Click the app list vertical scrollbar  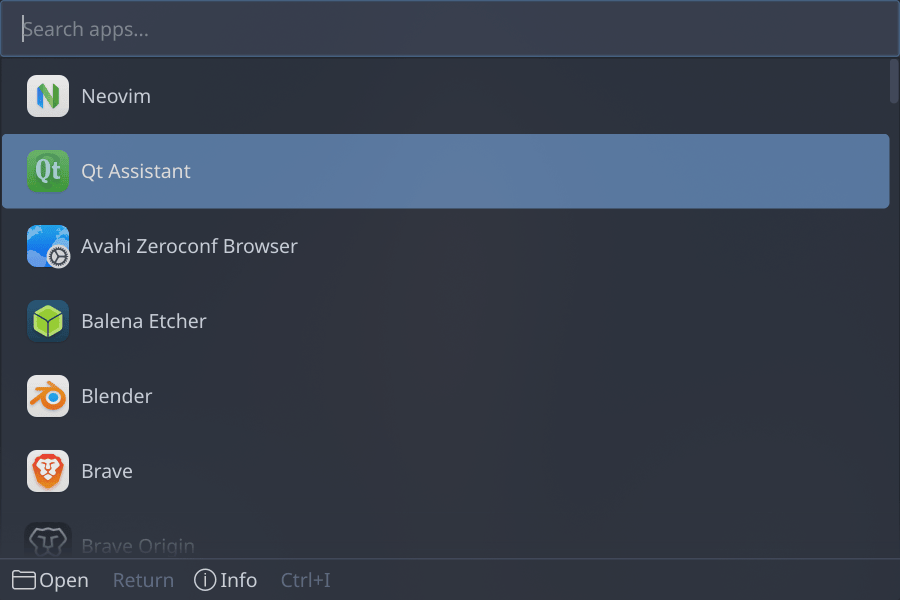[894, 81]
